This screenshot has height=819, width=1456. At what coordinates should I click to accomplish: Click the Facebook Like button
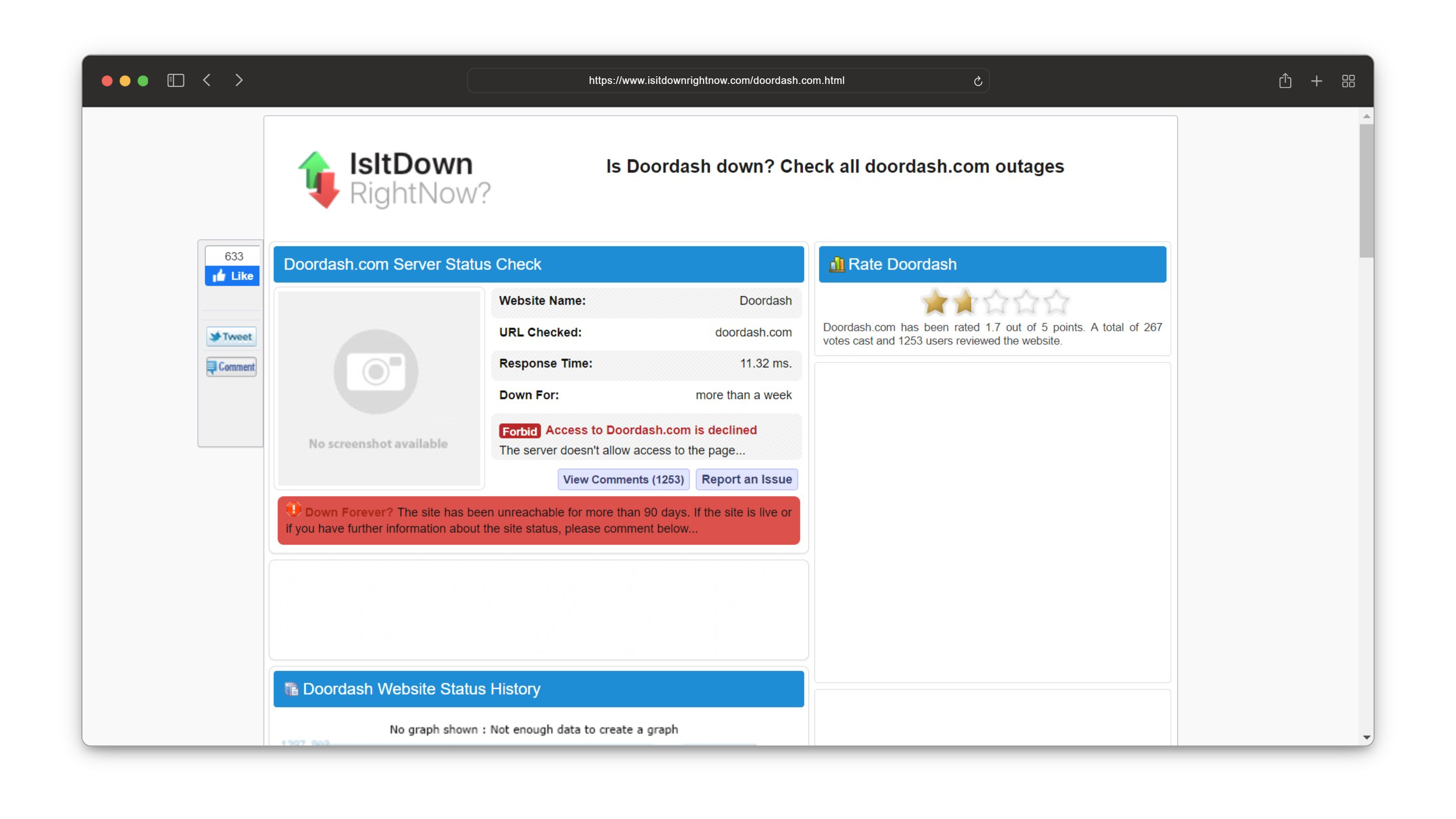pos(233,276)
